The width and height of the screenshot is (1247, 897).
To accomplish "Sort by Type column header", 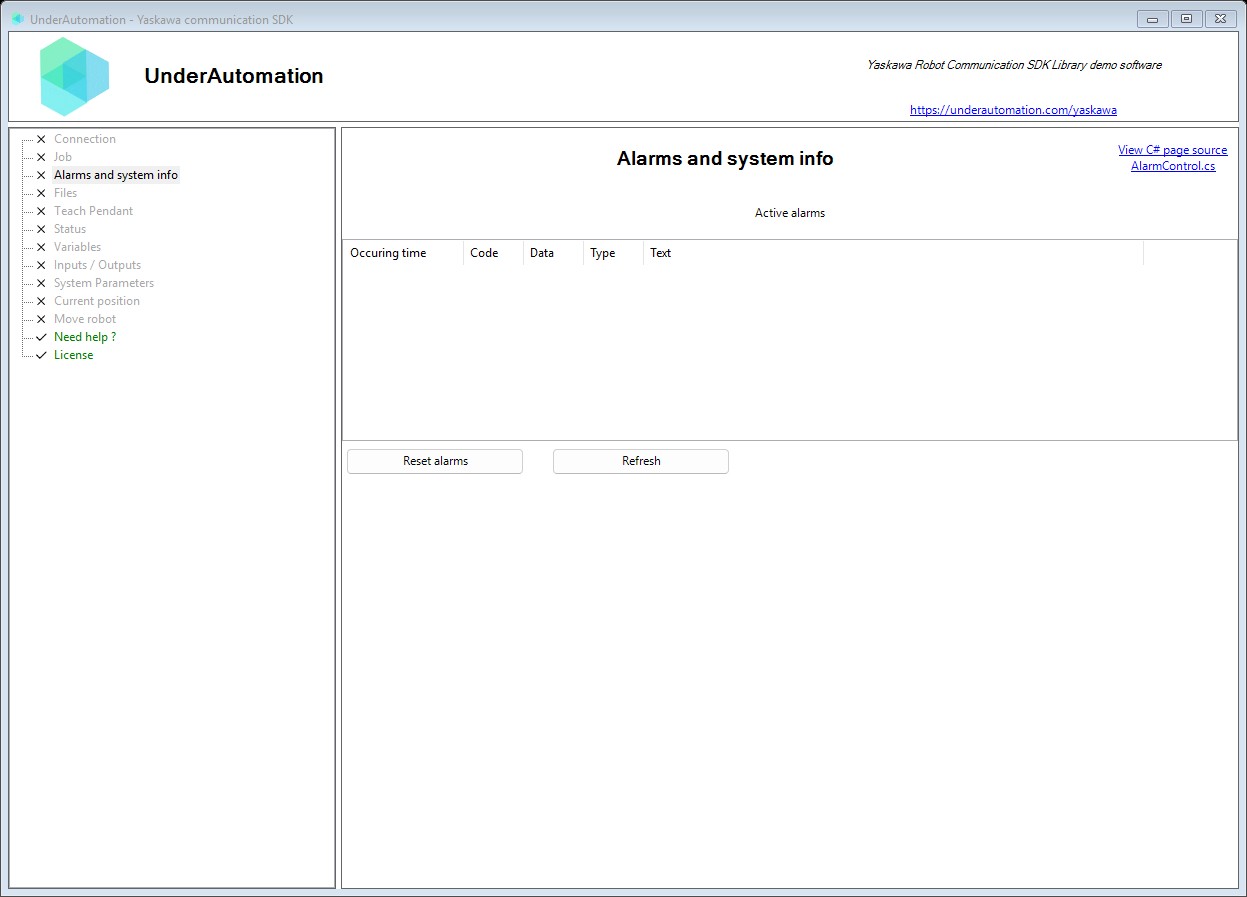I will click(613, 253).
